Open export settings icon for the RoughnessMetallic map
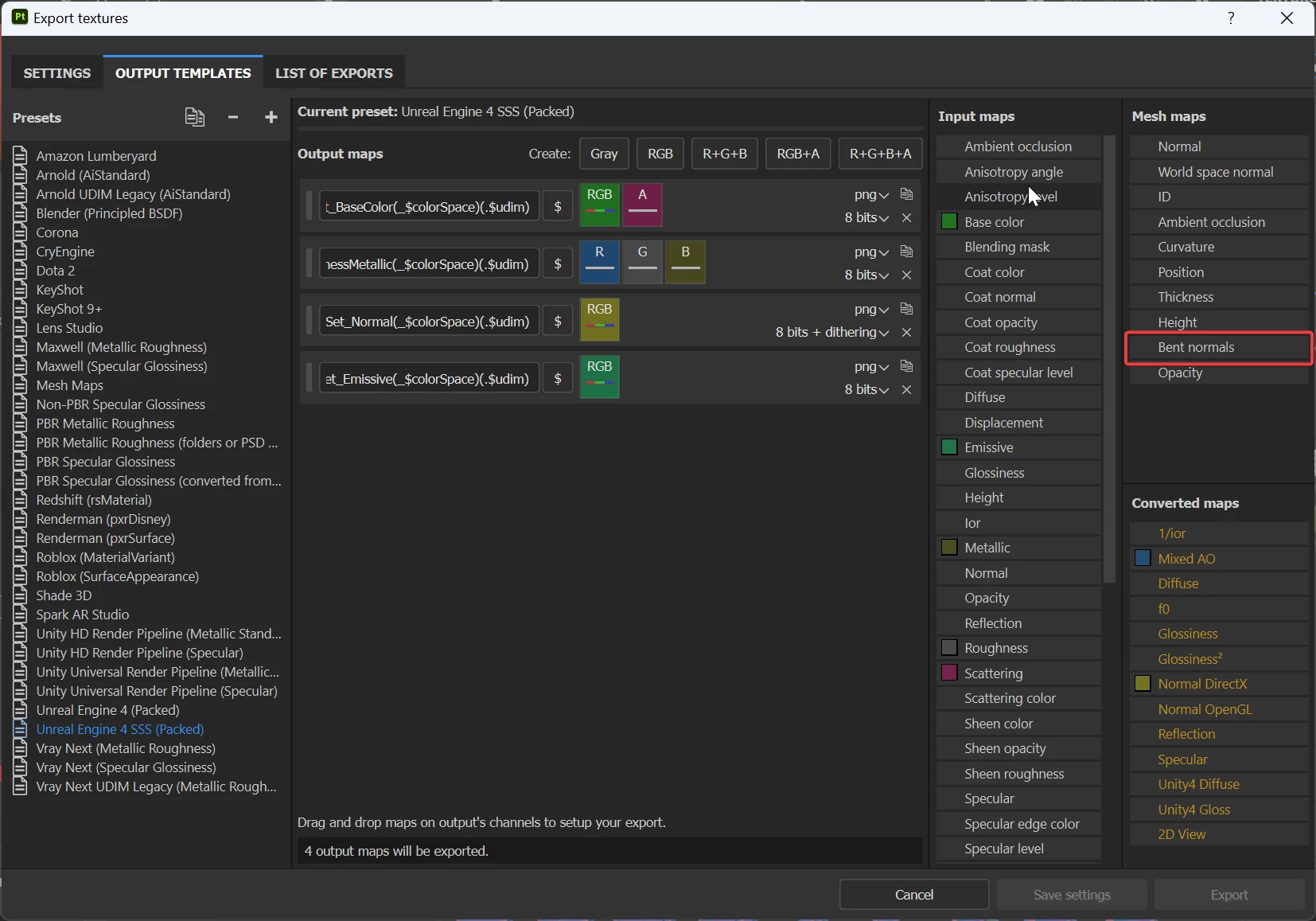Screen dimensions: 1316x921 906,252
